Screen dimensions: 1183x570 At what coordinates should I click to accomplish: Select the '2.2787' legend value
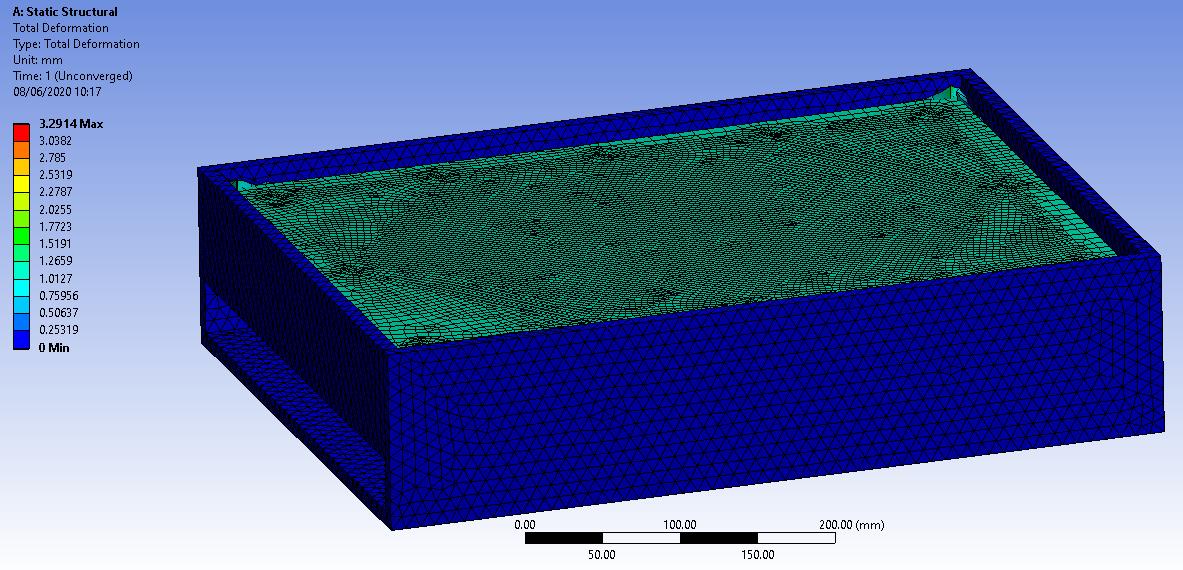pyautogui.click(x=54, y=192)
